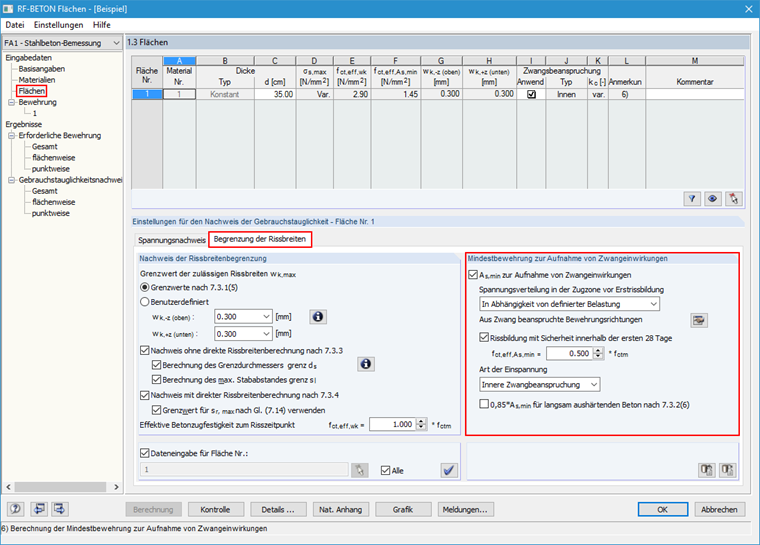Click info icon next to Grenzdurchmessers option
This screenshot has height=545, width=760.
click(366, 364)
